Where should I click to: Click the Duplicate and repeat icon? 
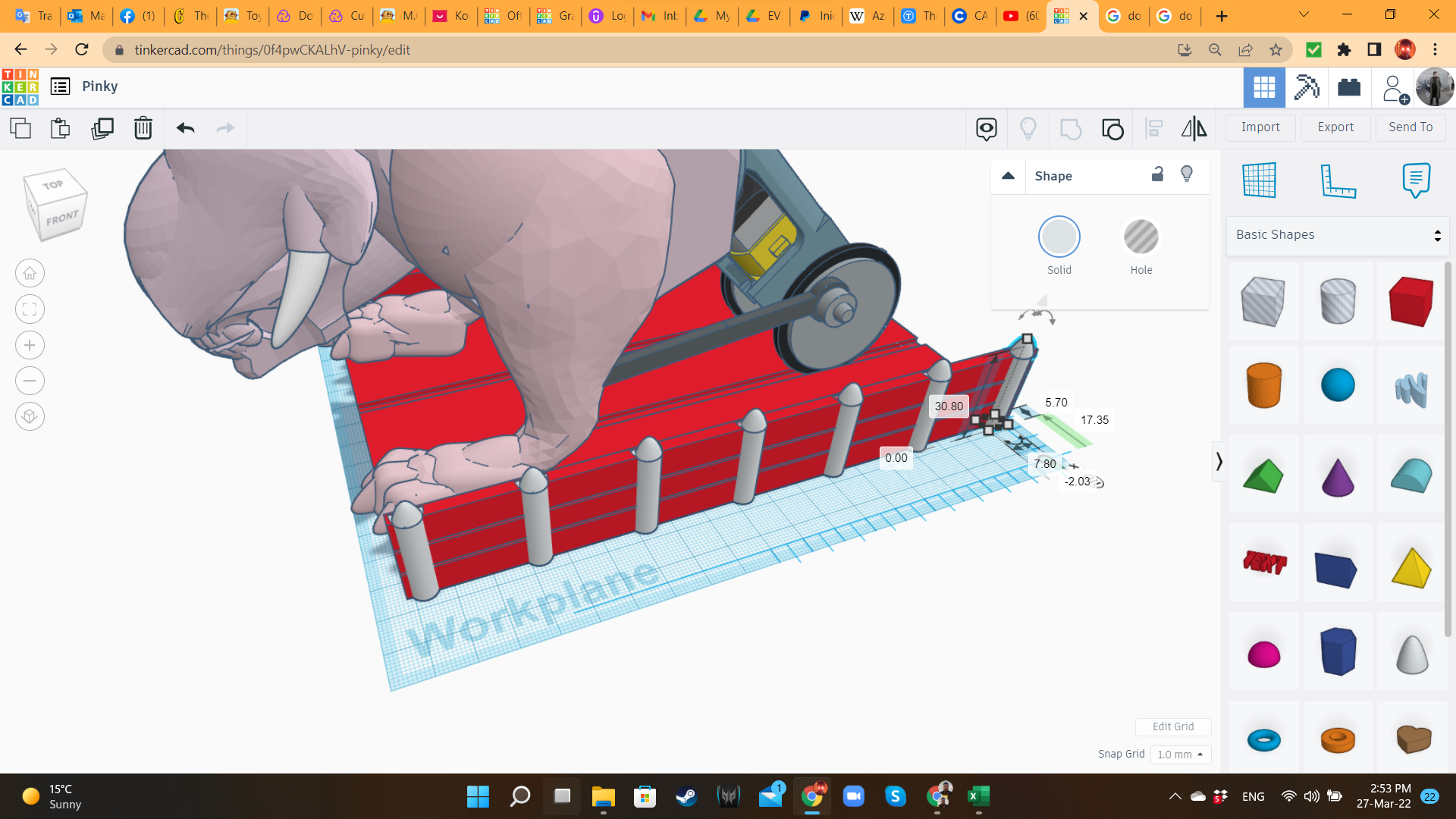coord(102,128)
